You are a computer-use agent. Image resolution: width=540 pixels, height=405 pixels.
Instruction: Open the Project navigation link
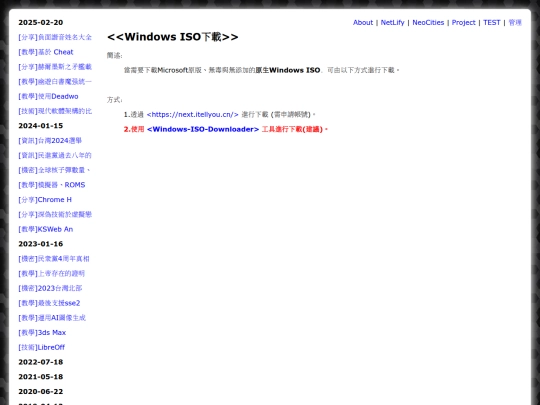pos(464,22)
